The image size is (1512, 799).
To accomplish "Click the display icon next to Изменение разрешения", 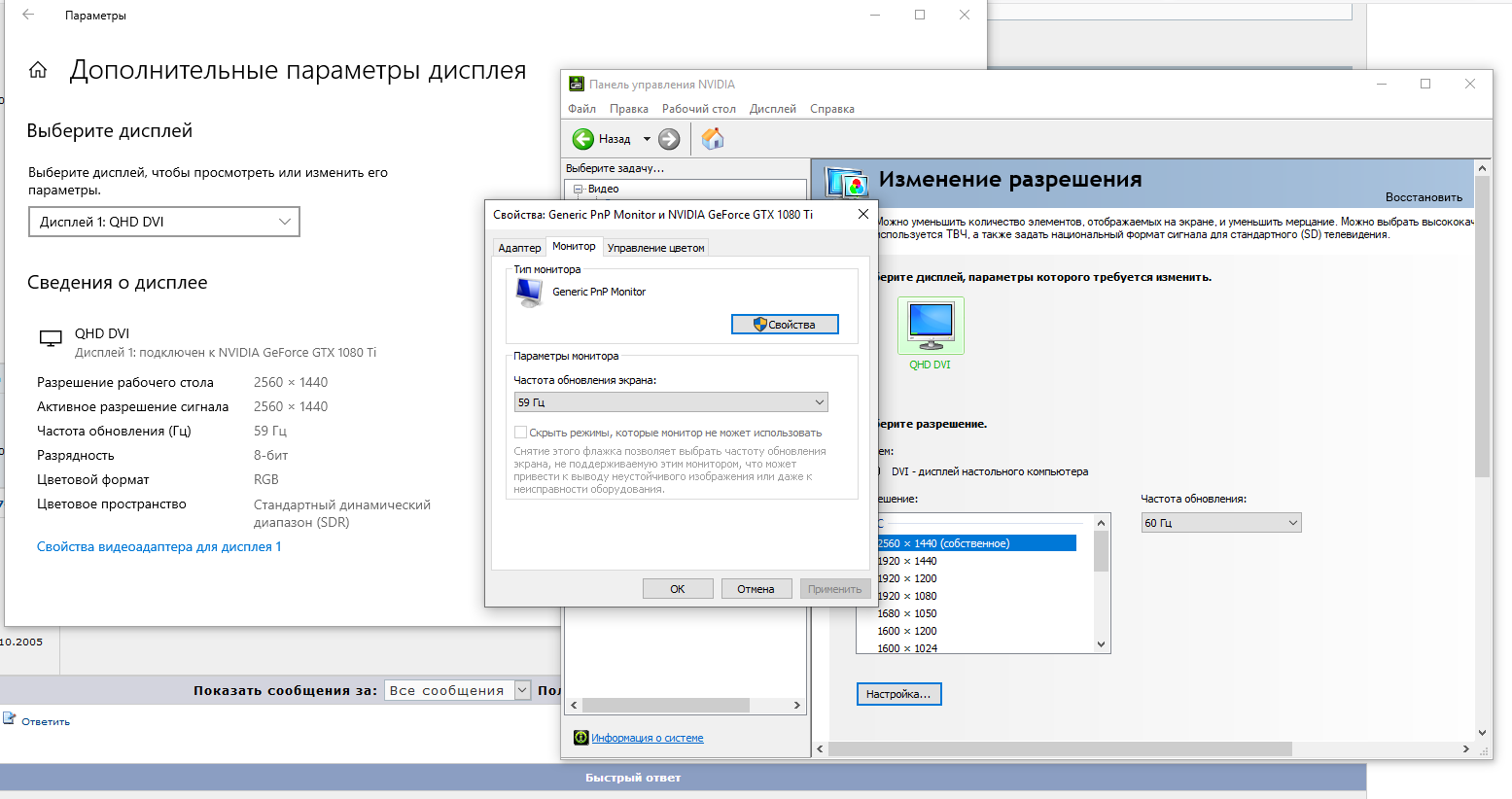I will [846, 183].
